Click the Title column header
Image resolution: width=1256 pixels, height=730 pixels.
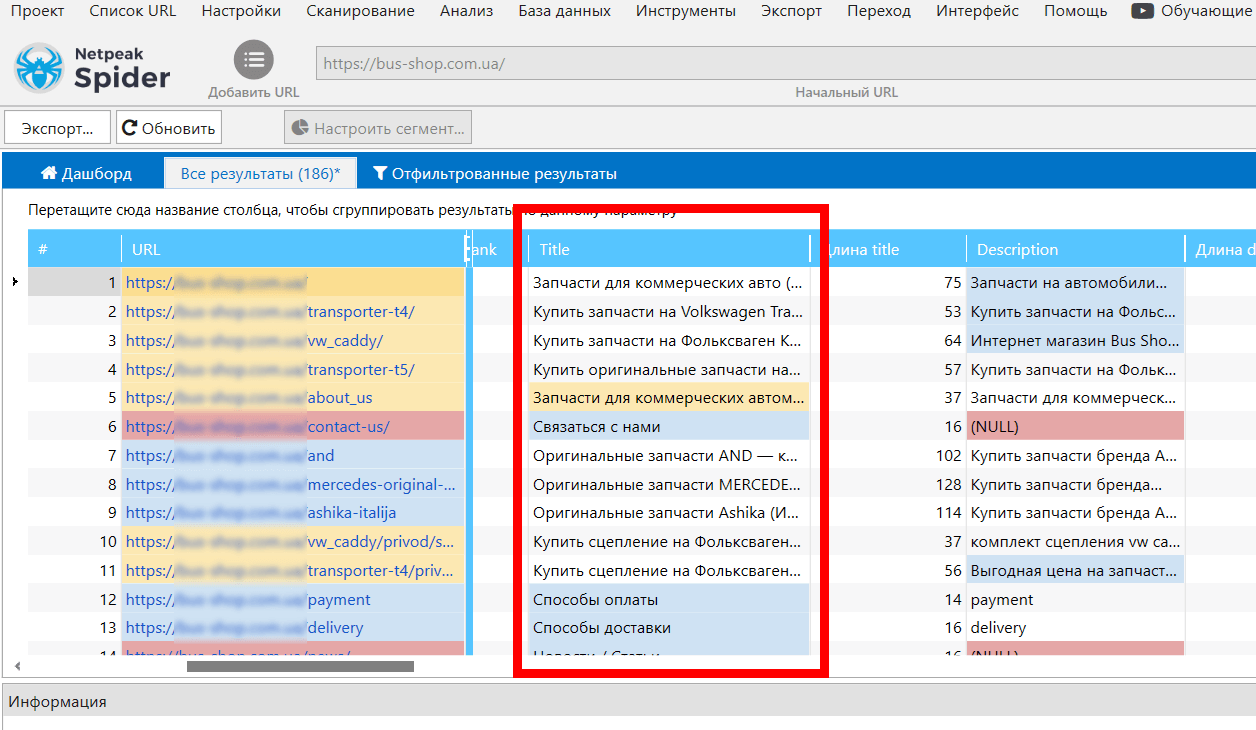669,249
